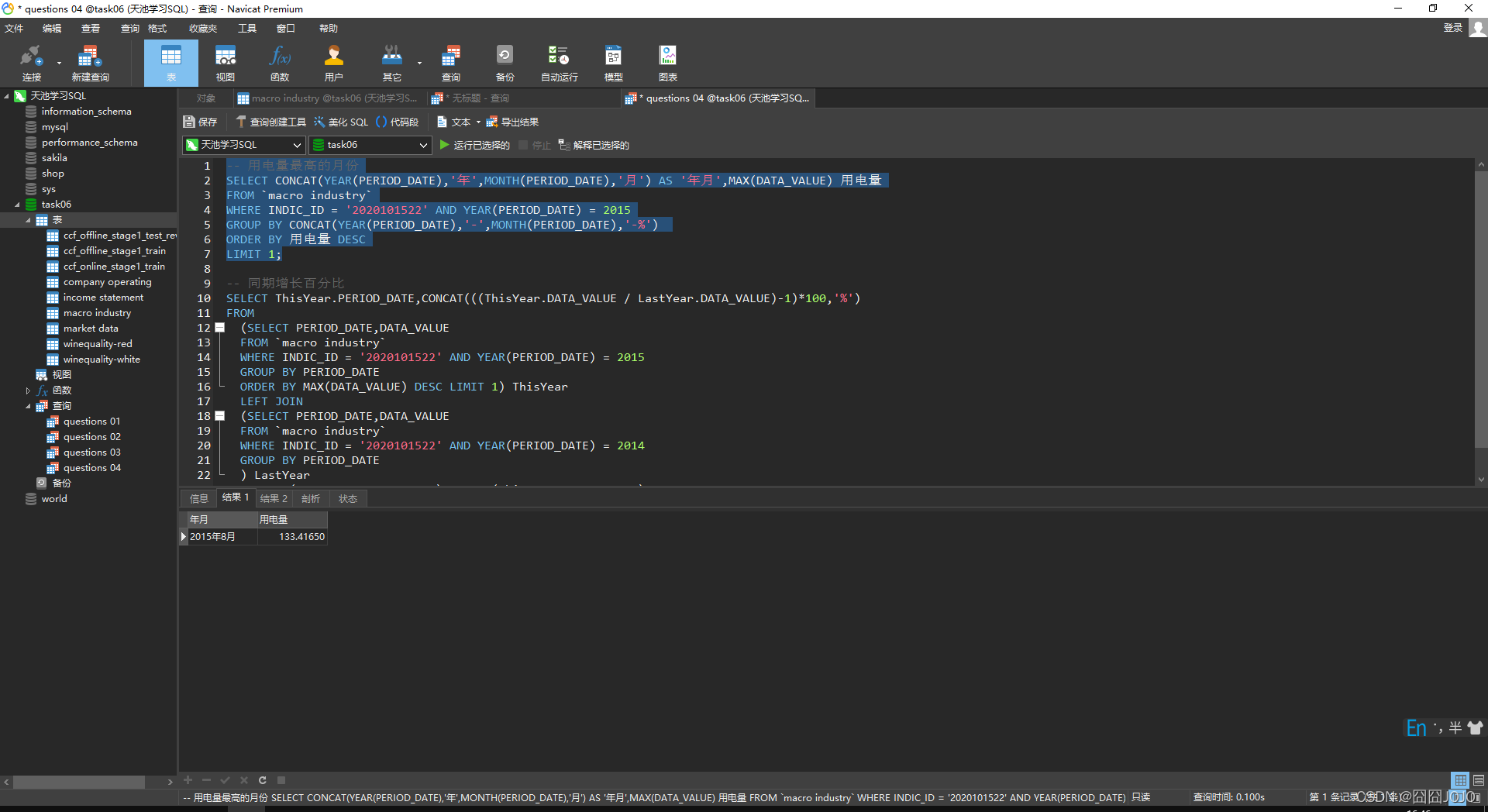This screenshot has width=1488, height=812.
Task: Open the 视图 views toolbar icon
Action: pyautogui.click(x=226, y=63)
